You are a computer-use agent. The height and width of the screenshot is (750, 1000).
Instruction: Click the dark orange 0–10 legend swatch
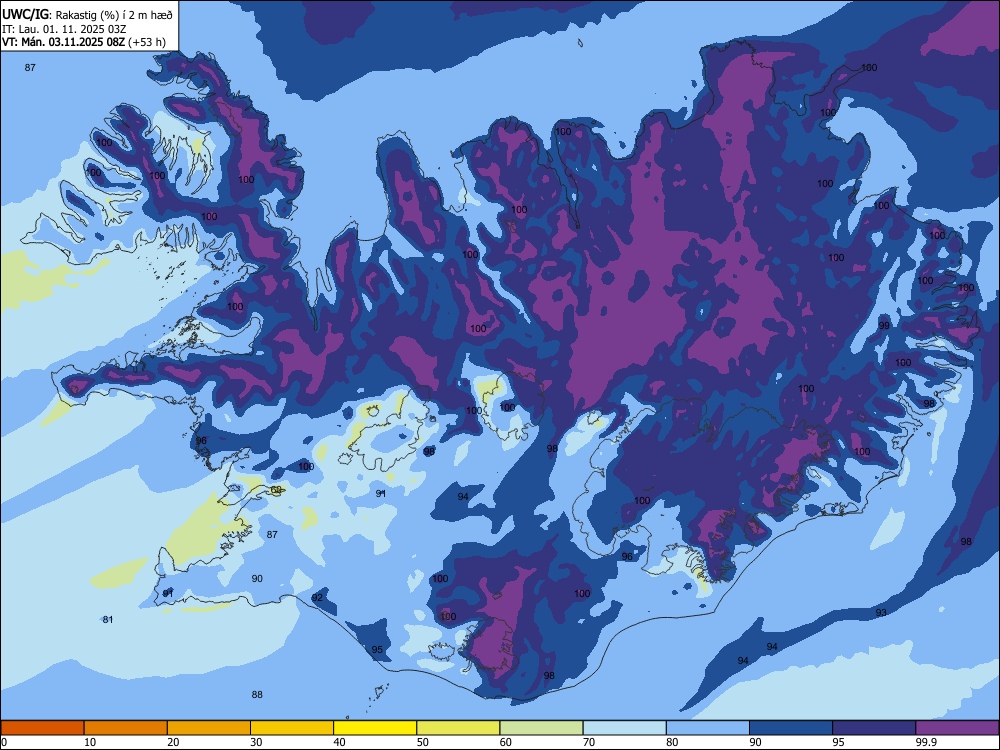point(43,728)
